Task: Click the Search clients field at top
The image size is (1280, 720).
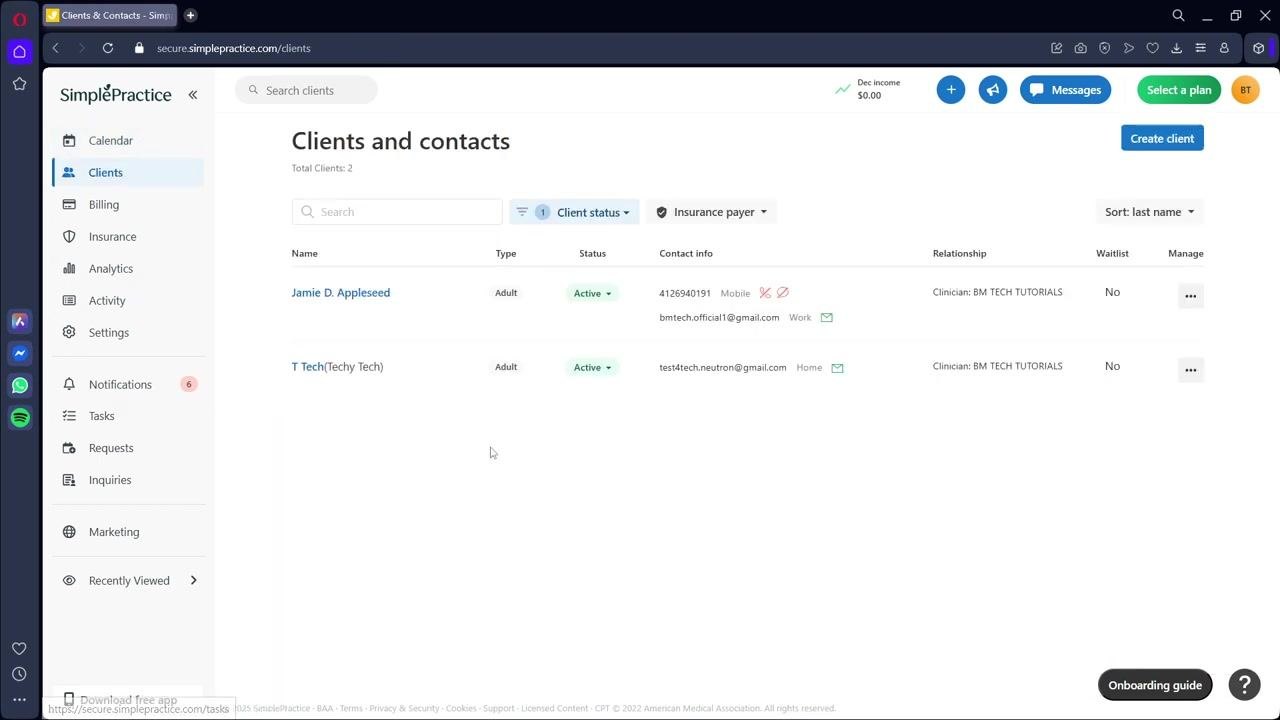Action: 306,90
